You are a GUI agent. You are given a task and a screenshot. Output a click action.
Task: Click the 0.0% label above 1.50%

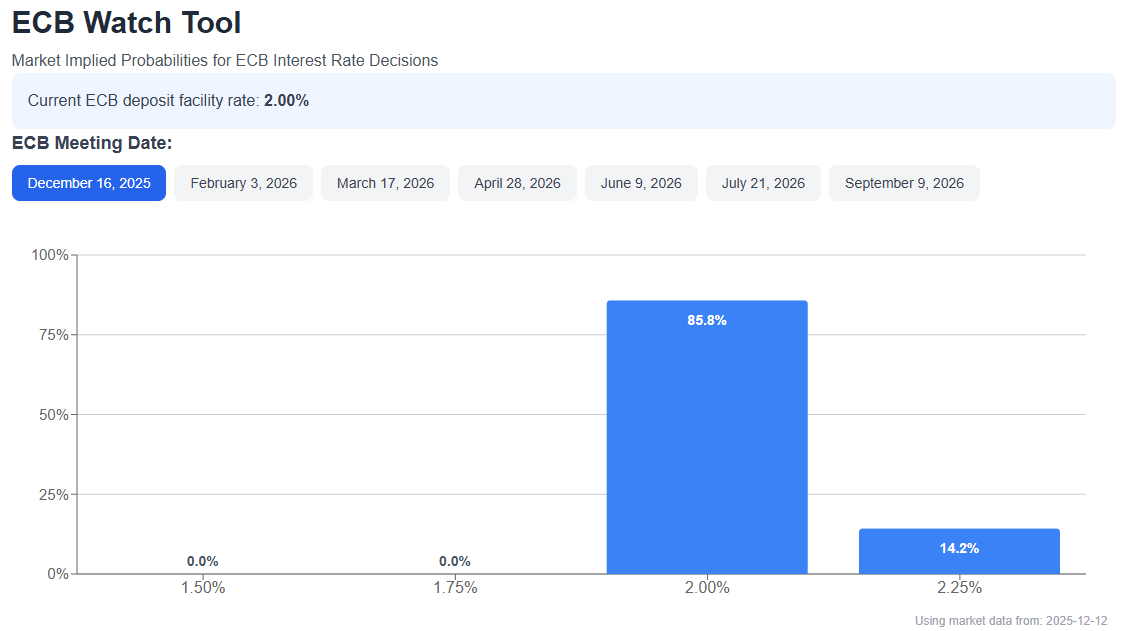203,561
